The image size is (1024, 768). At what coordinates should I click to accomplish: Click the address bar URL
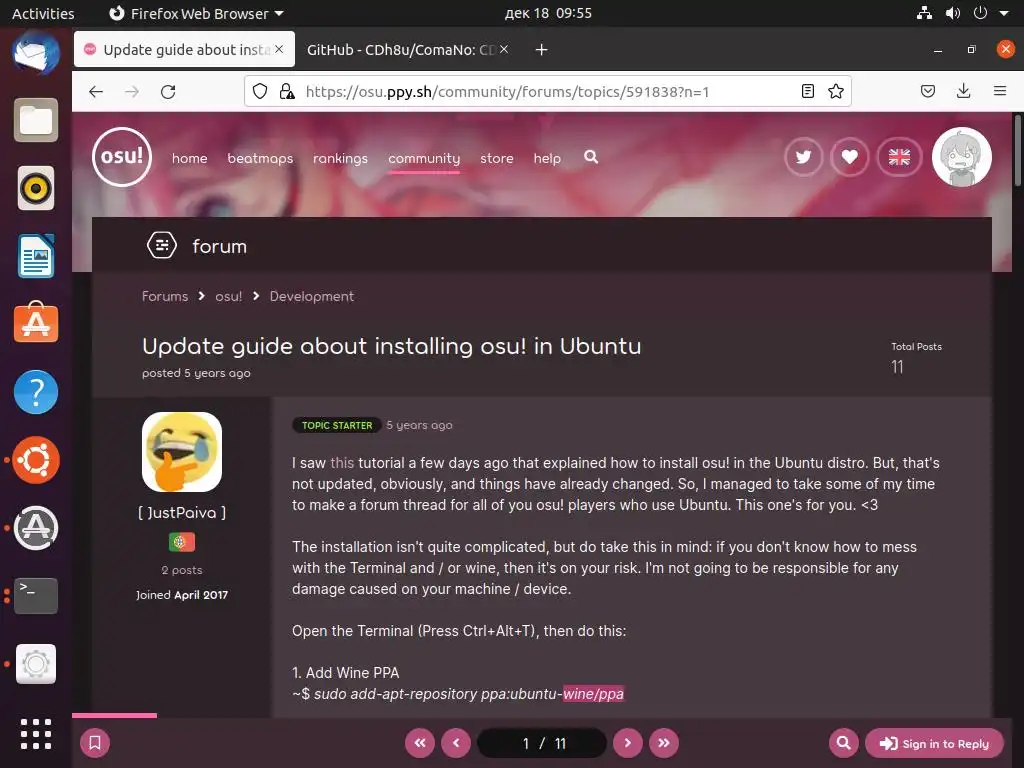[507, 91]
